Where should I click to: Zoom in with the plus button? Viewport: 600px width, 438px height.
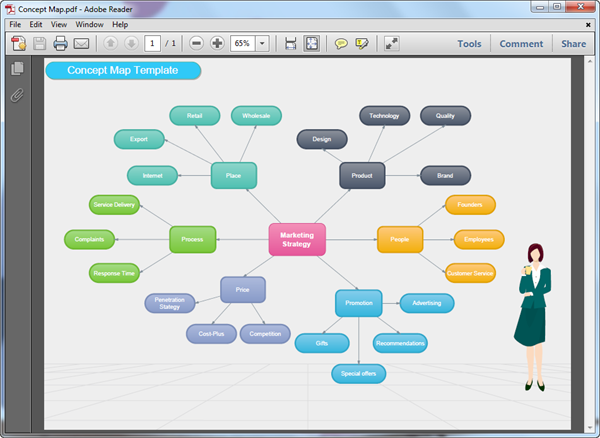[x=217, y=43]
